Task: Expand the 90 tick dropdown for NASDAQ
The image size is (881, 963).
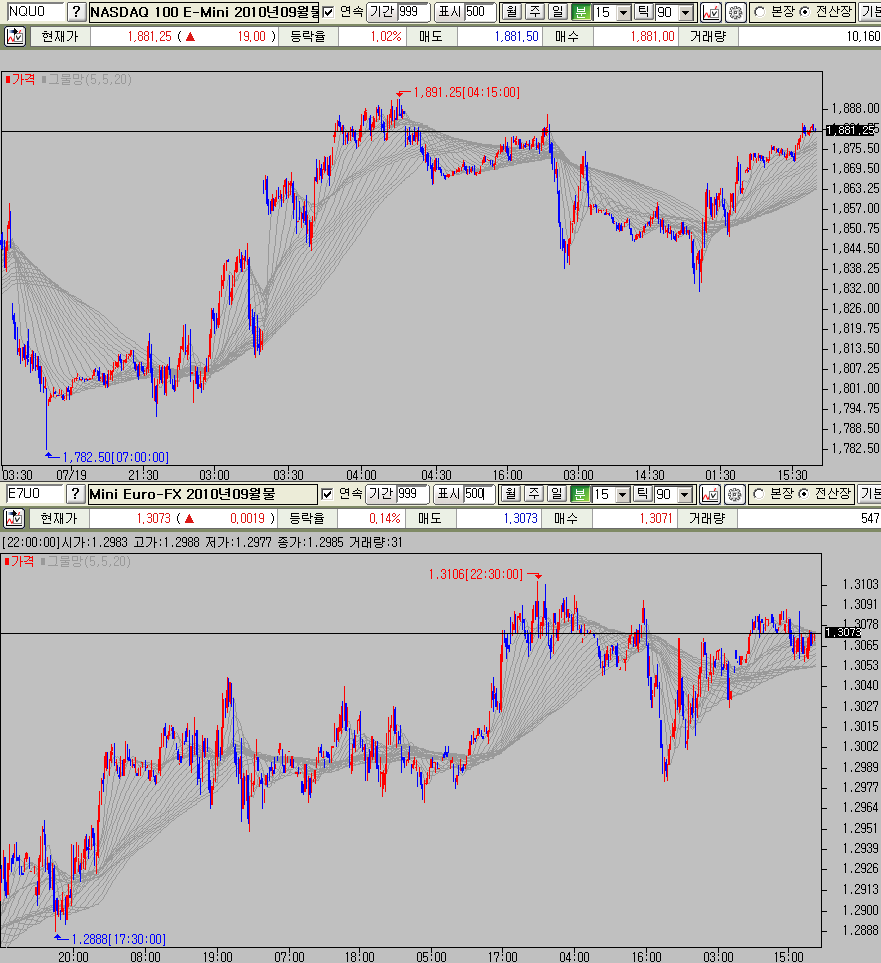Action: pos(685,13)
